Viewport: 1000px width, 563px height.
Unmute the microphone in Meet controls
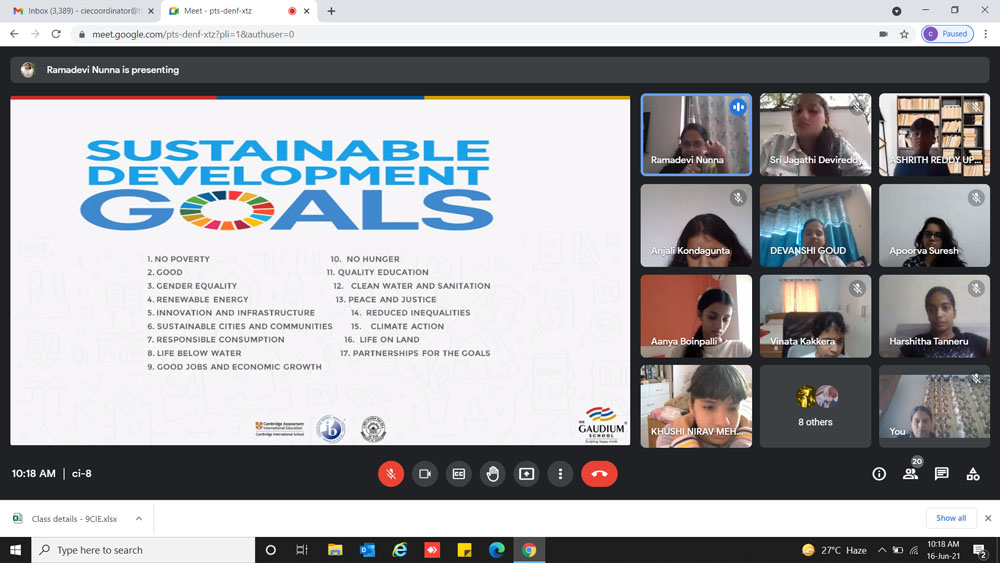[391, 474]
